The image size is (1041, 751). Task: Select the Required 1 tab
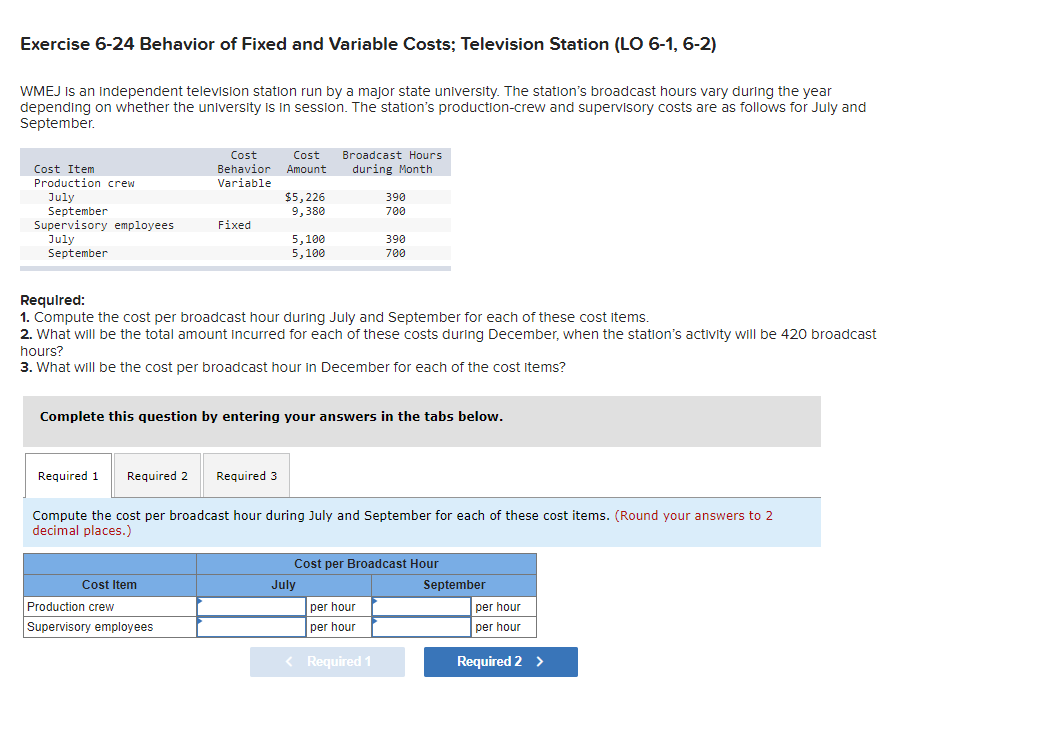pyautogui.click(x=67, y=475)
